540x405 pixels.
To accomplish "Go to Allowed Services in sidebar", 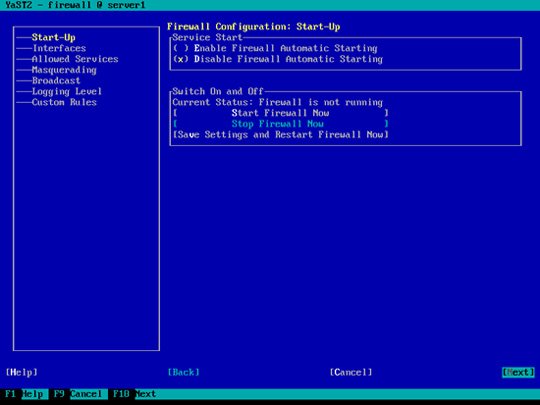I will coord(75,59).
